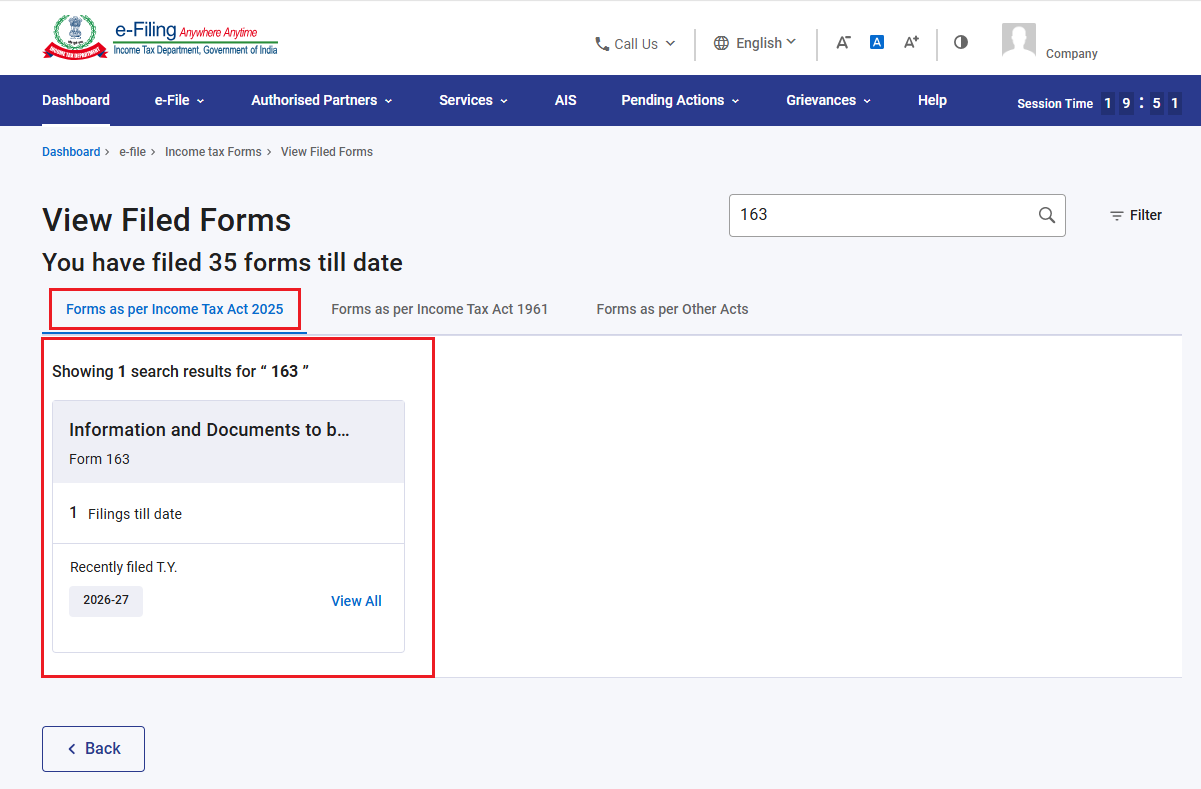1201x789 pixels.
Task: Open the Services menu
Action: pyautogui.click(x=473, y=100)
